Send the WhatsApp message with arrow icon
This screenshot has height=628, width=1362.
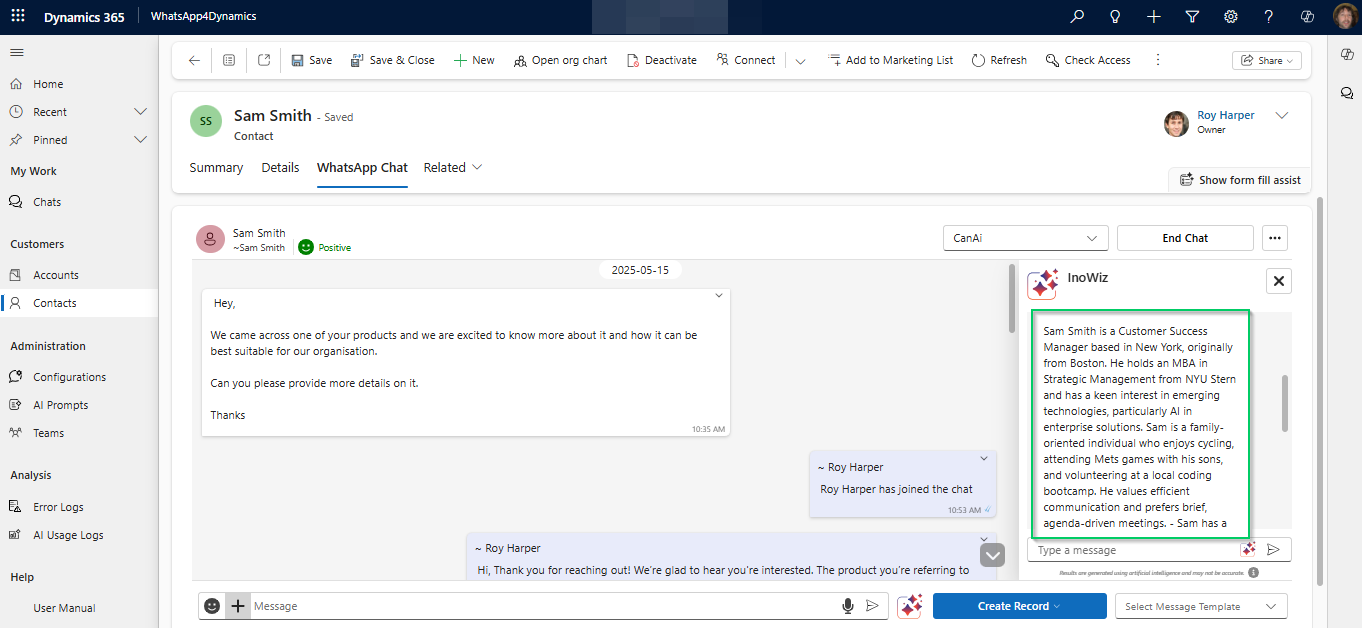pos(872,606)
